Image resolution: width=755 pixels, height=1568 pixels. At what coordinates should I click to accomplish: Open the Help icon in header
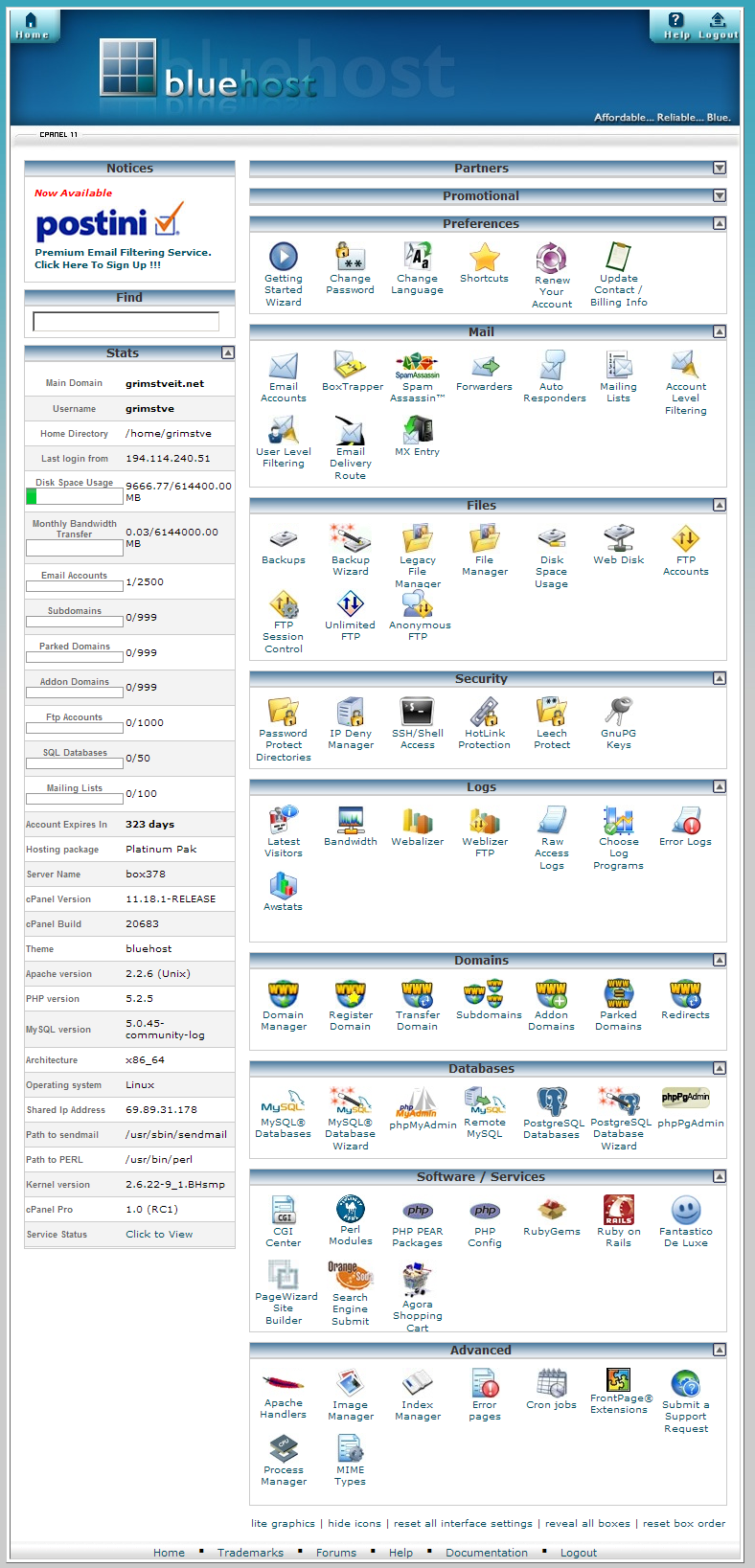(x=676, y=26)
